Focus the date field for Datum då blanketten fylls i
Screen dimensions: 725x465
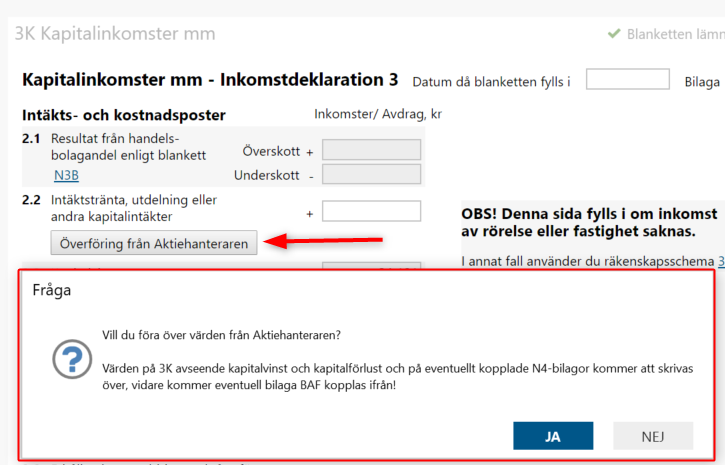point(627,79)
